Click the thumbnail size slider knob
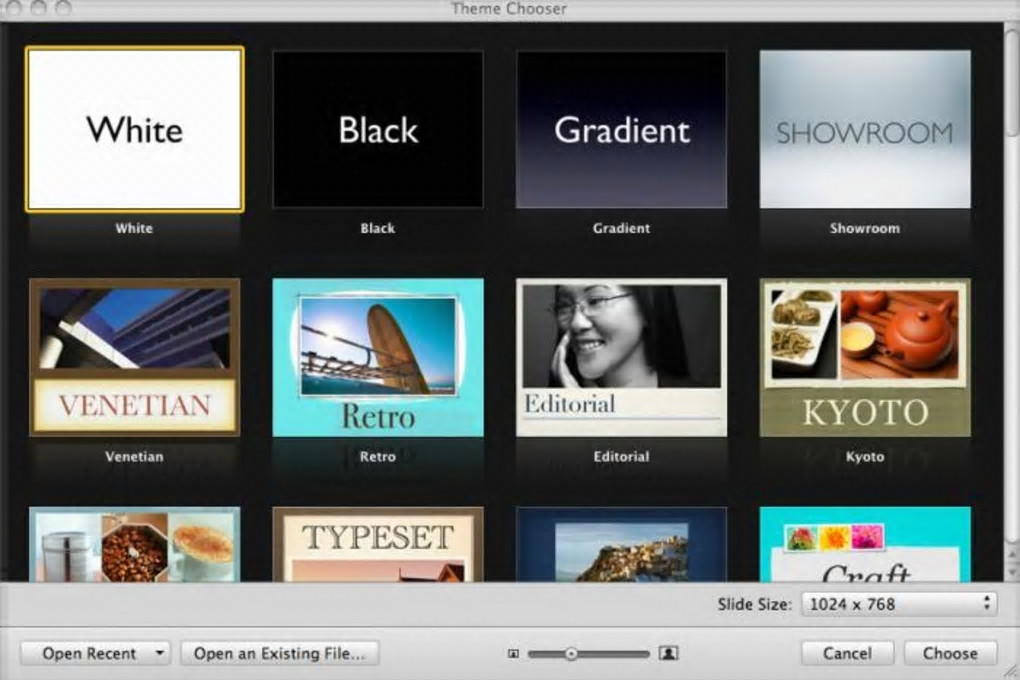This screenshot has height=680, width=1020. (x=571, y=653)
